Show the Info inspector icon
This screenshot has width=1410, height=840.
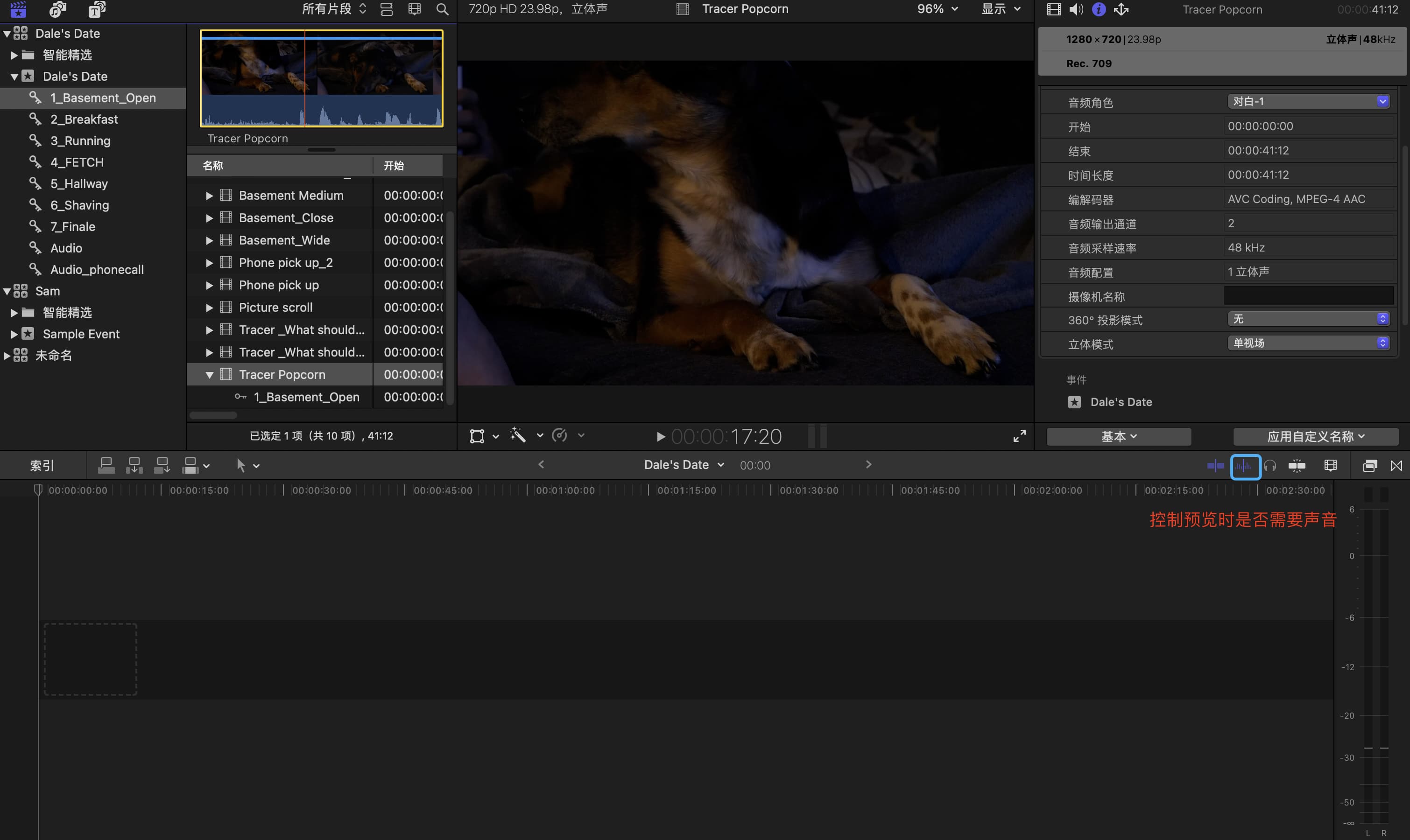pos(1099,9)
